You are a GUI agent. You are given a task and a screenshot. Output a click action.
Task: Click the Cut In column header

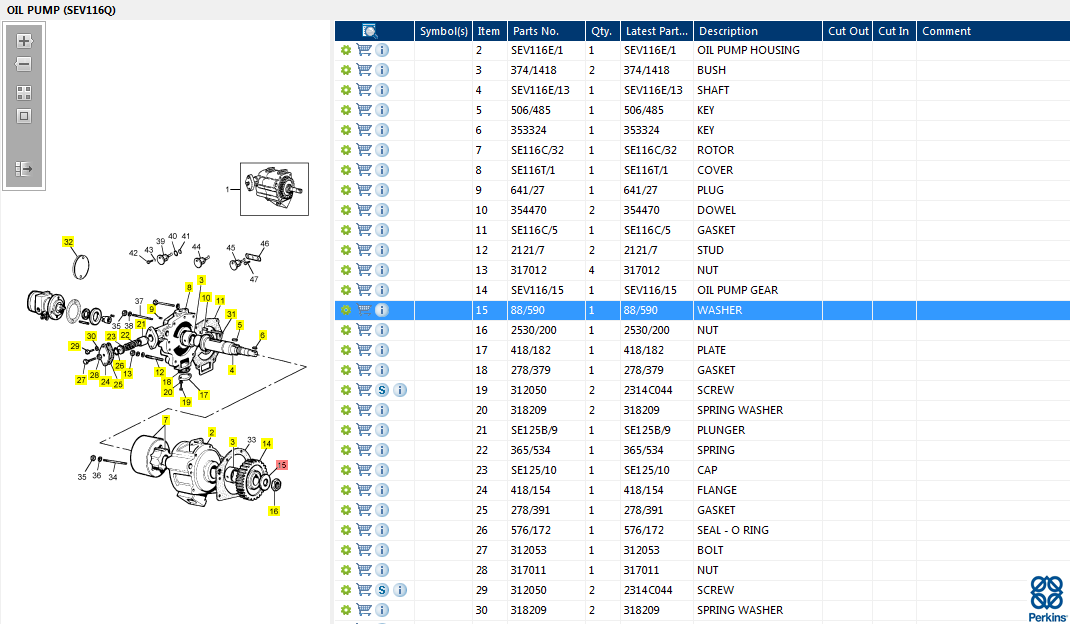point(894,31)
